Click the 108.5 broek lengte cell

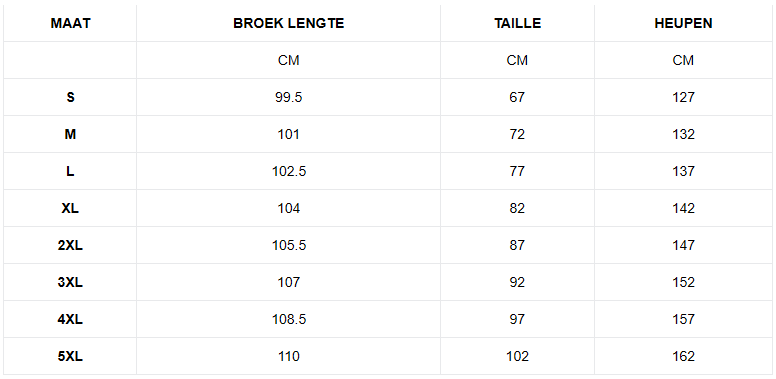(x=289, y=320)
